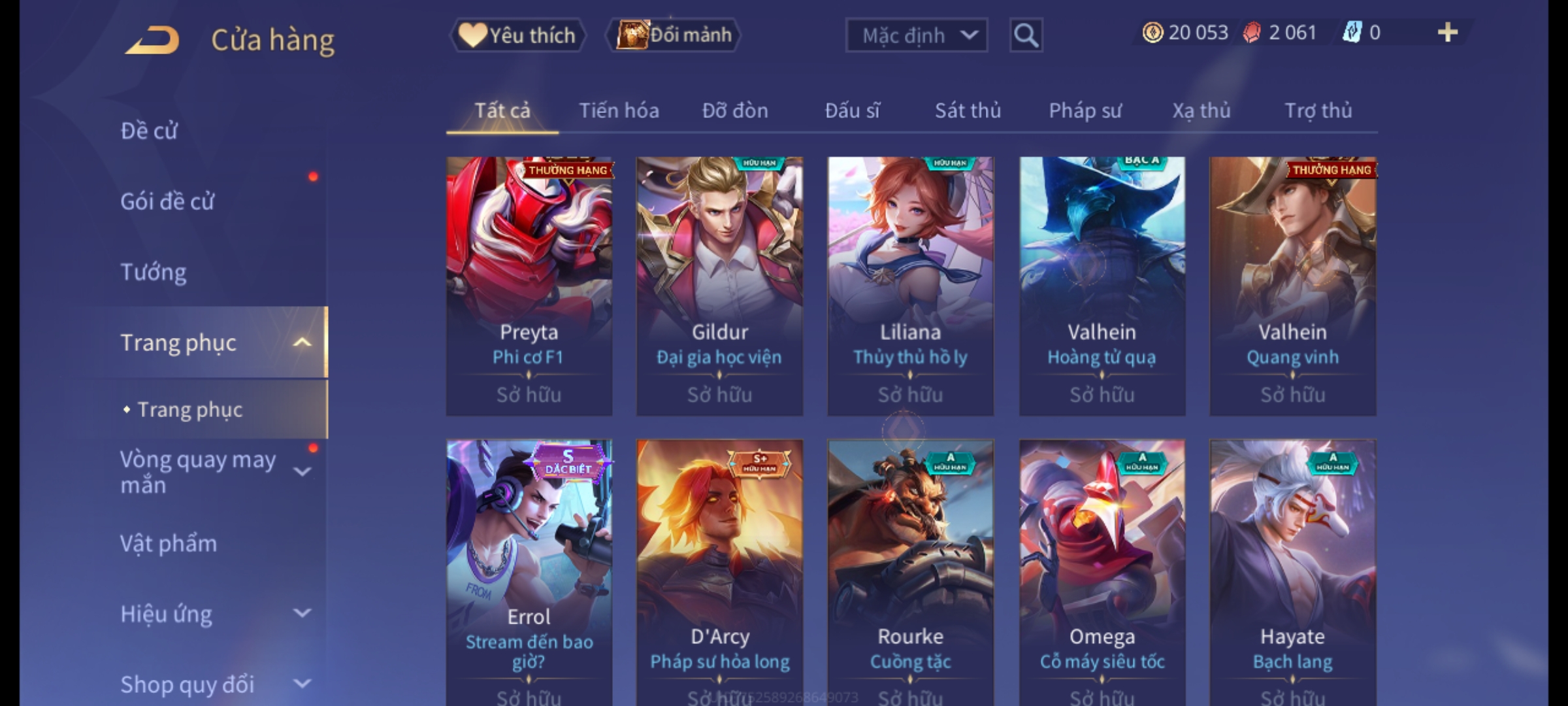Image resolution: width=1568 pixels, height=706 pixels.
Task: Tap the back arrow icon
Action: click(x=152, y=40)
